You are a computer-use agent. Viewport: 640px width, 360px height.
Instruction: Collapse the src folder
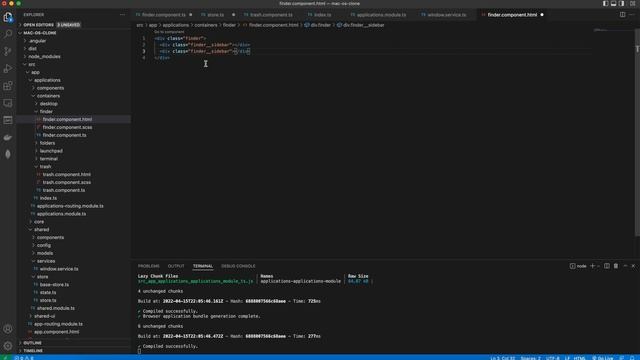click(31, 64)
